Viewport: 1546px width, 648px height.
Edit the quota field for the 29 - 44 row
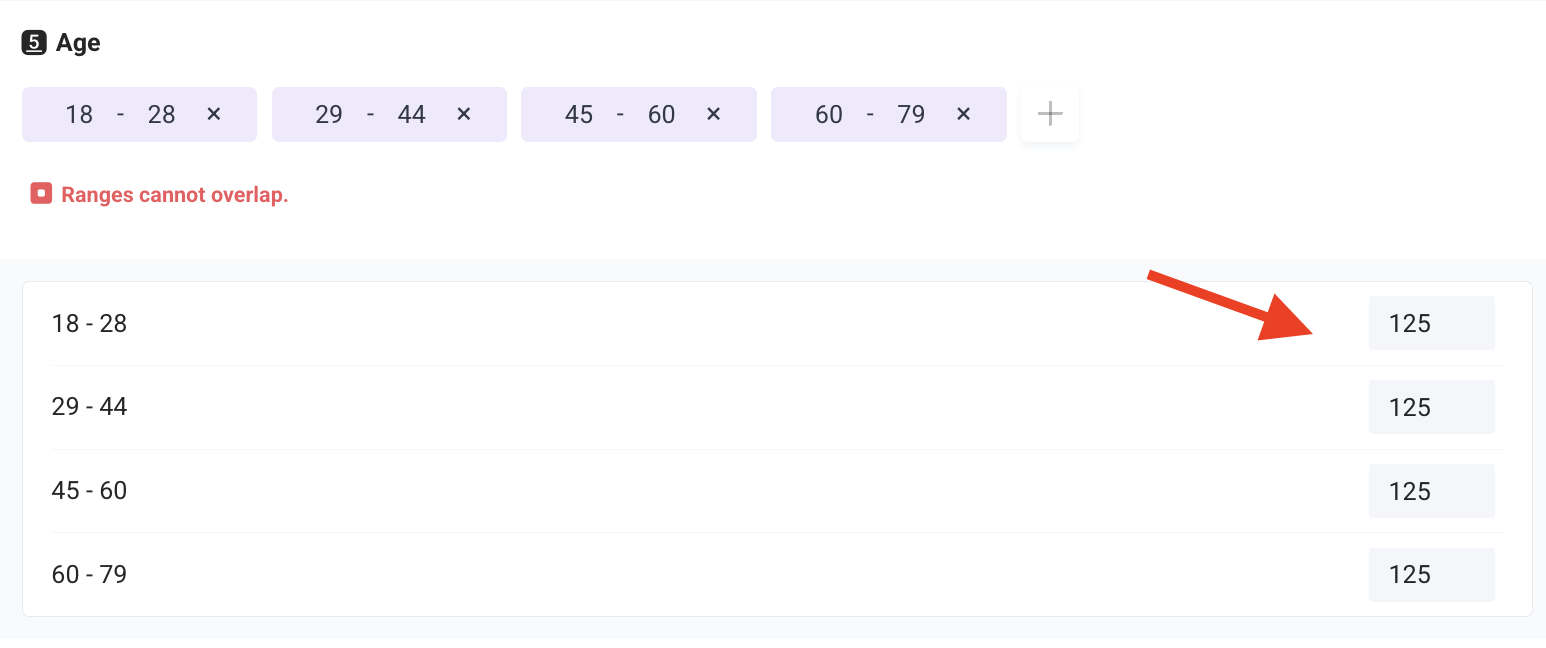(x=1431, y=407)
